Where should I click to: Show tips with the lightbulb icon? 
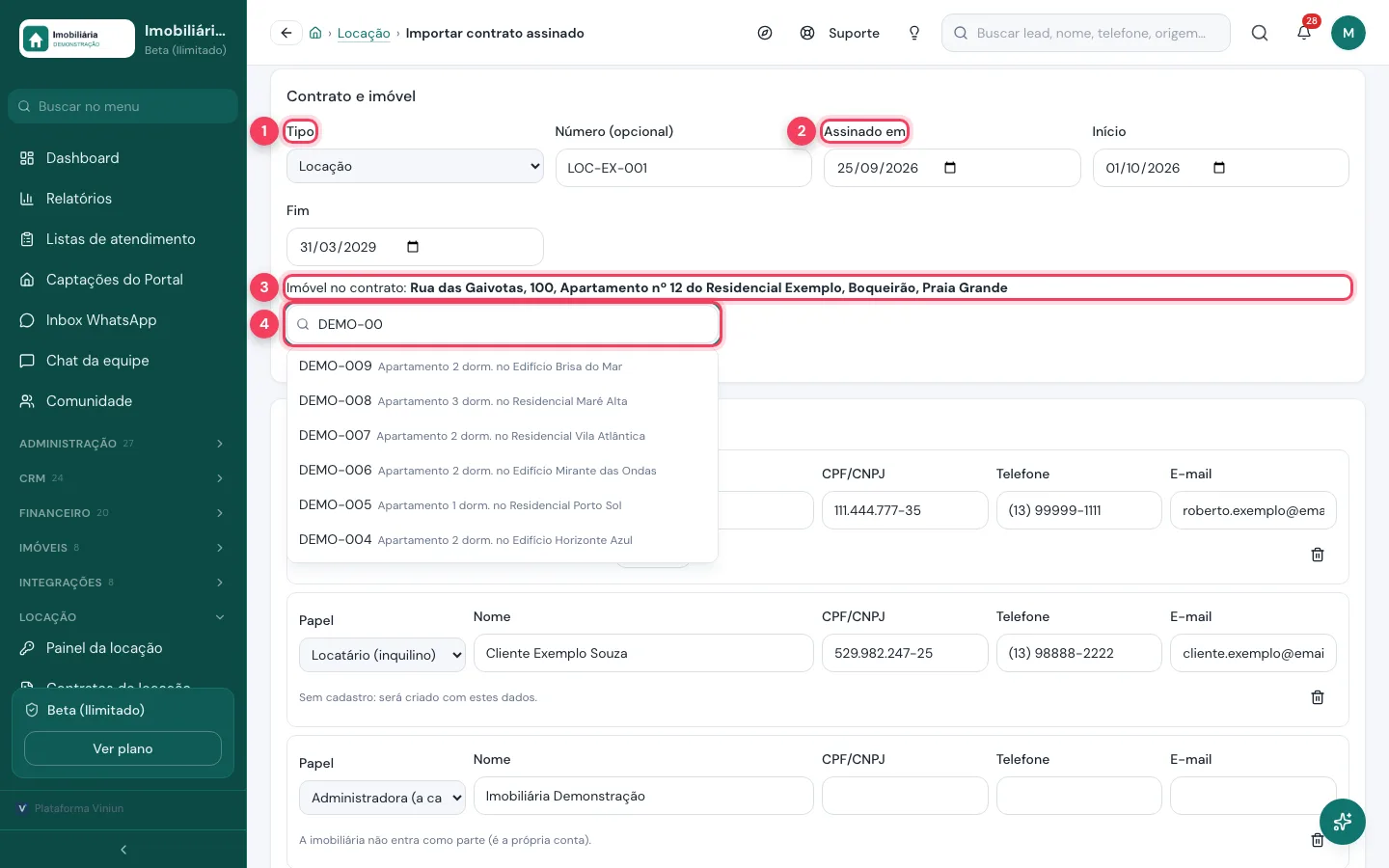click(x=914, y=33)
